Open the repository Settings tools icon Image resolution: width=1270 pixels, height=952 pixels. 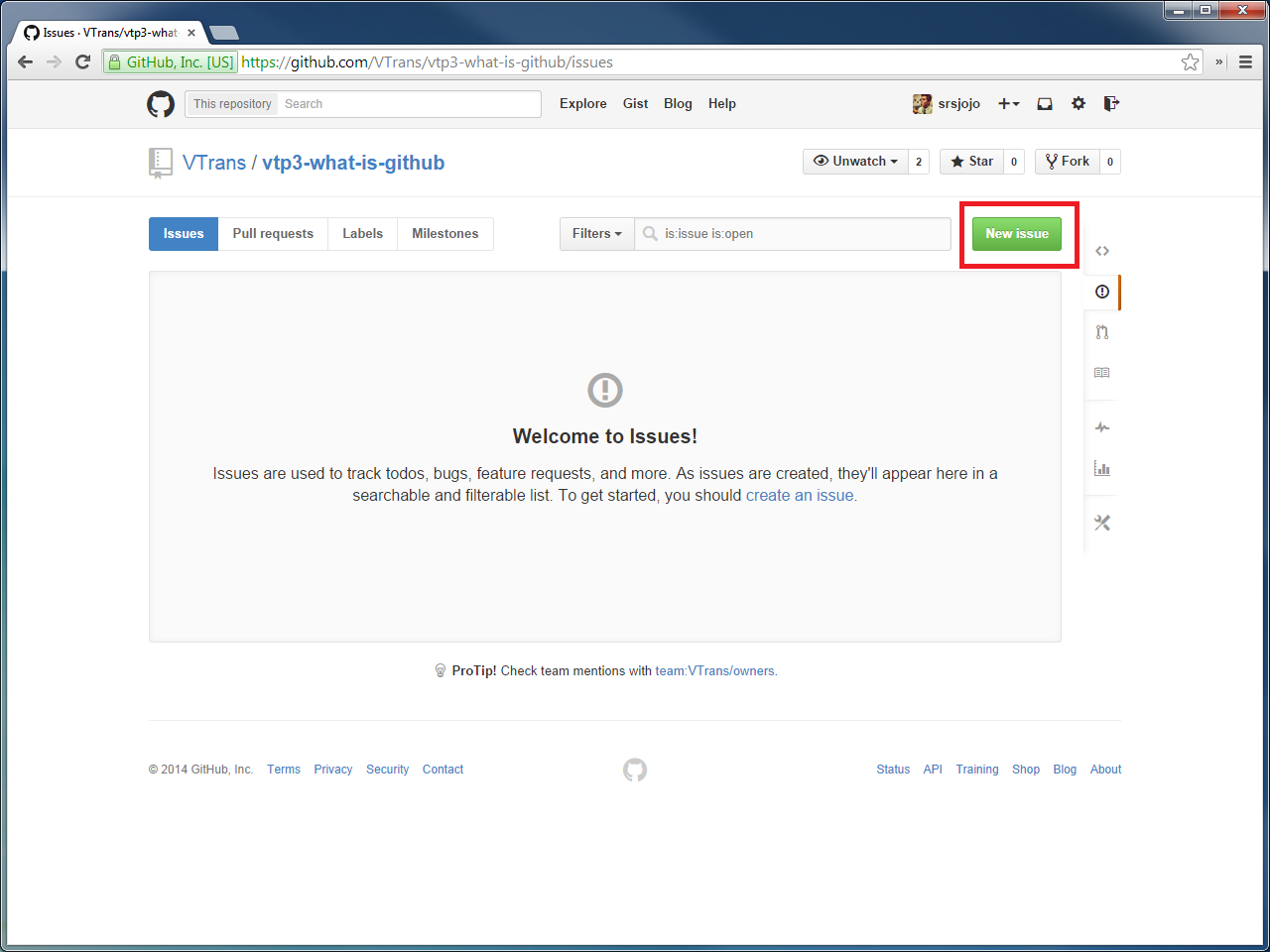click(x=1102, y=523)
